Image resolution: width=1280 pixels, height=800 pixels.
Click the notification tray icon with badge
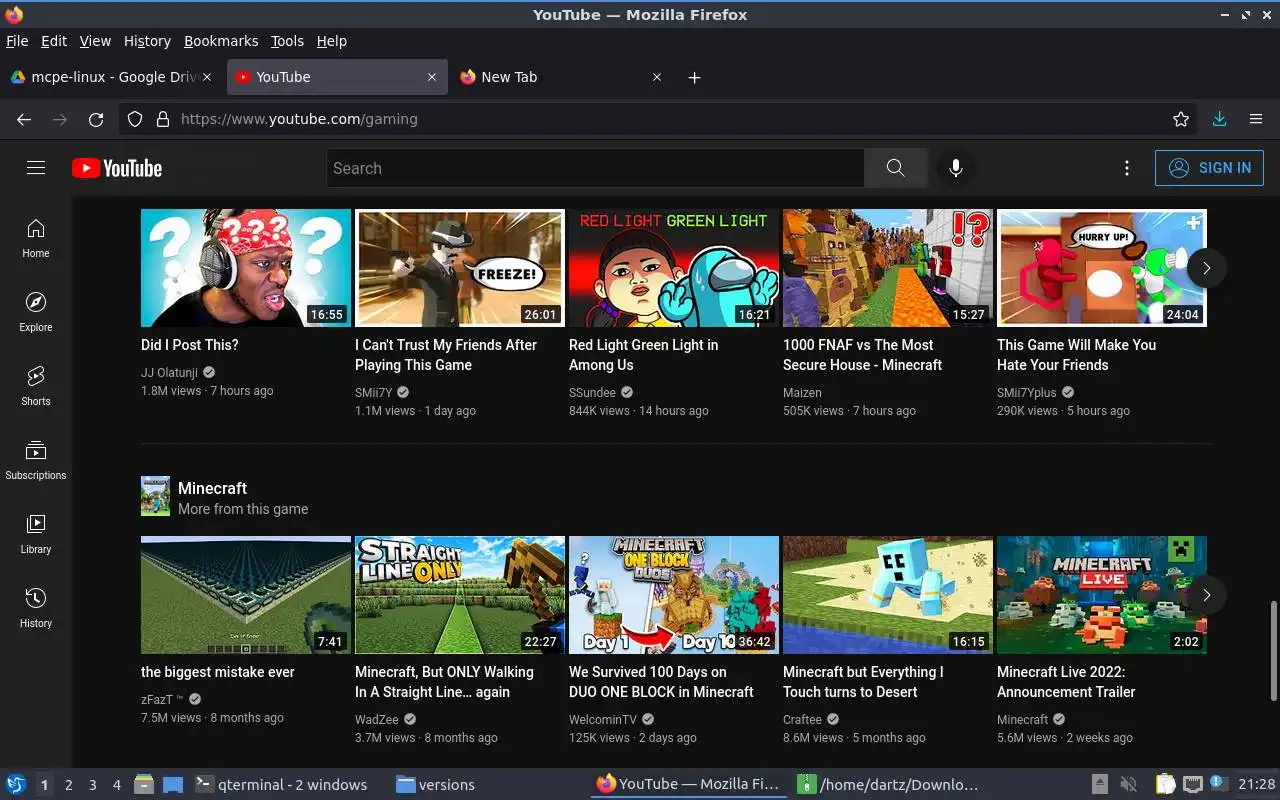coord(1219,784)
